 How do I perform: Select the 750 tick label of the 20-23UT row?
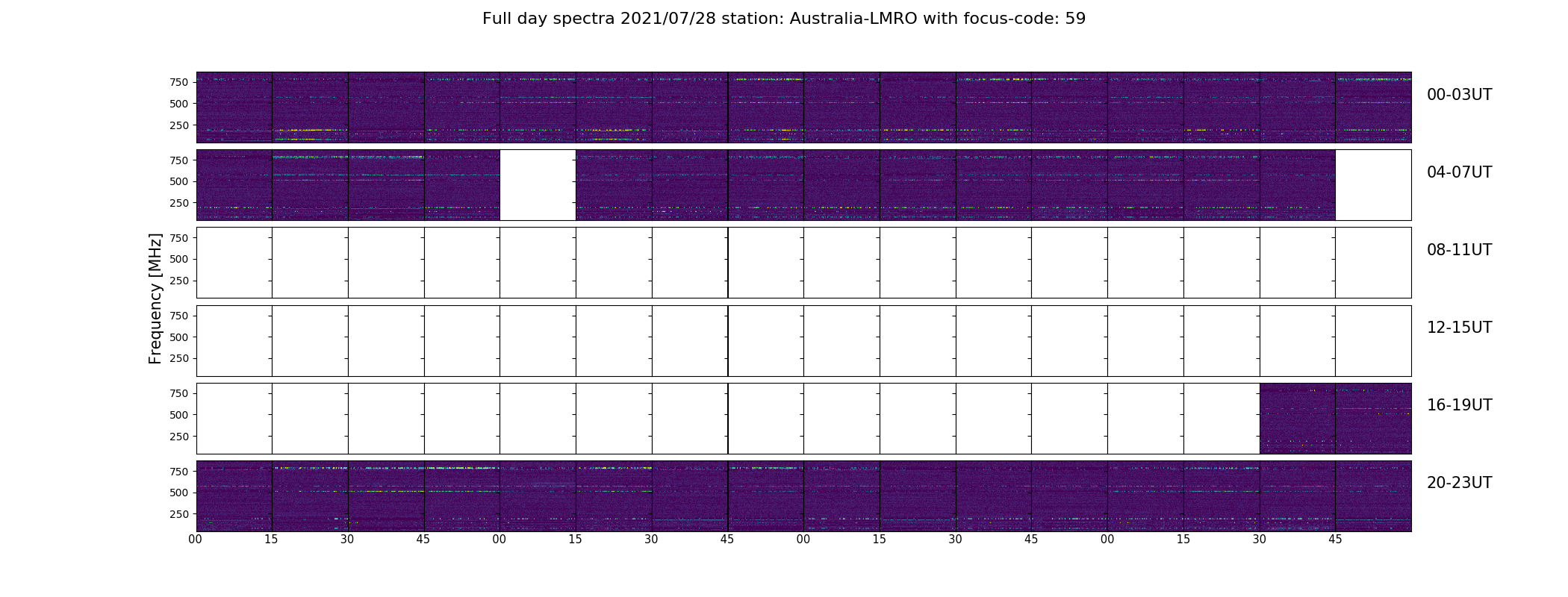point(178,472)
